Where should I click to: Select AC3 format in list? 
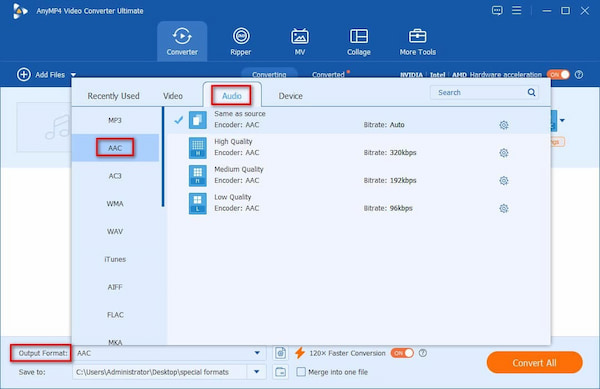(x=115, y=176)
